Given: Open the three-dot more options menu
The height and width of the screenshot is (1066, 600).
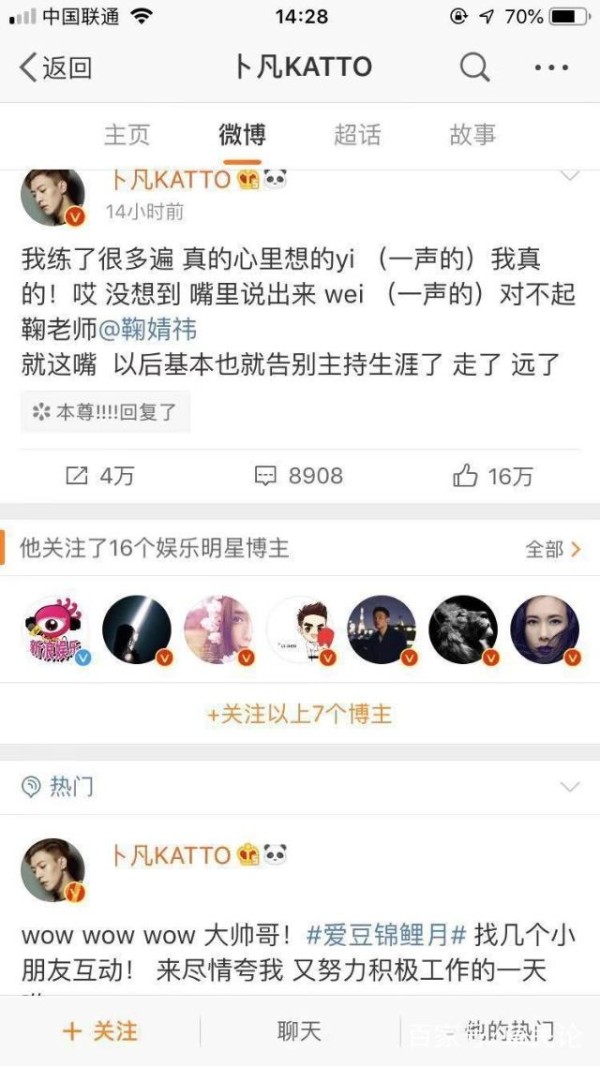Looking at the screenshot, I should click(x=551, y=67).
